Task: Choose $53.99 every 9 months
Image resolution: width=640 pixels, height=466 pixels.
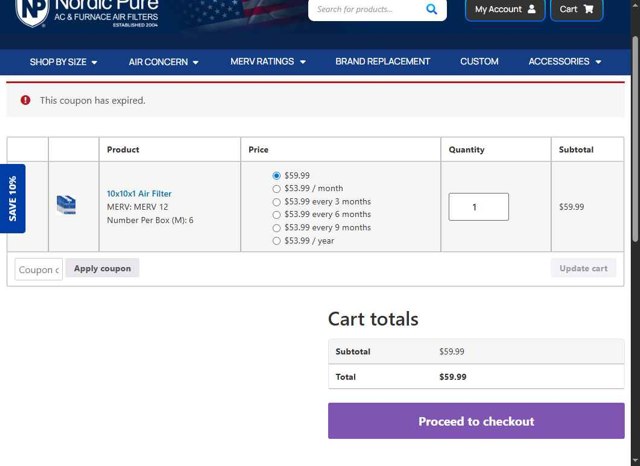Action: 276,228
